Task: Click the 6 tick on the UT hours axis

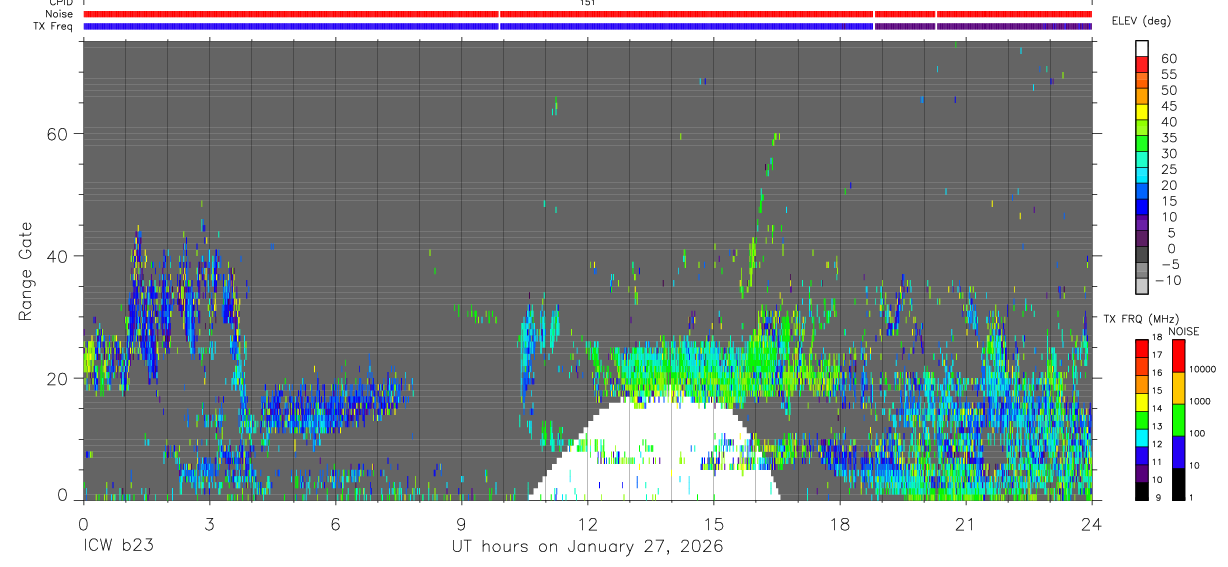Action: (x=335, y=523)
